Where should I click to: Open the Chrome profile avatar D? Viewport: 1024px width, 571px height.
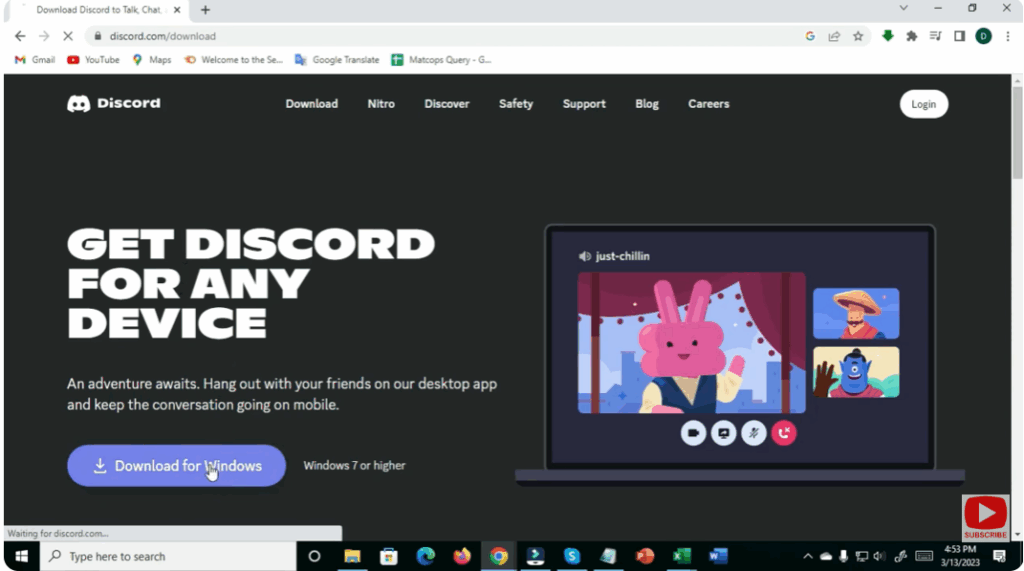click(984, 36)
